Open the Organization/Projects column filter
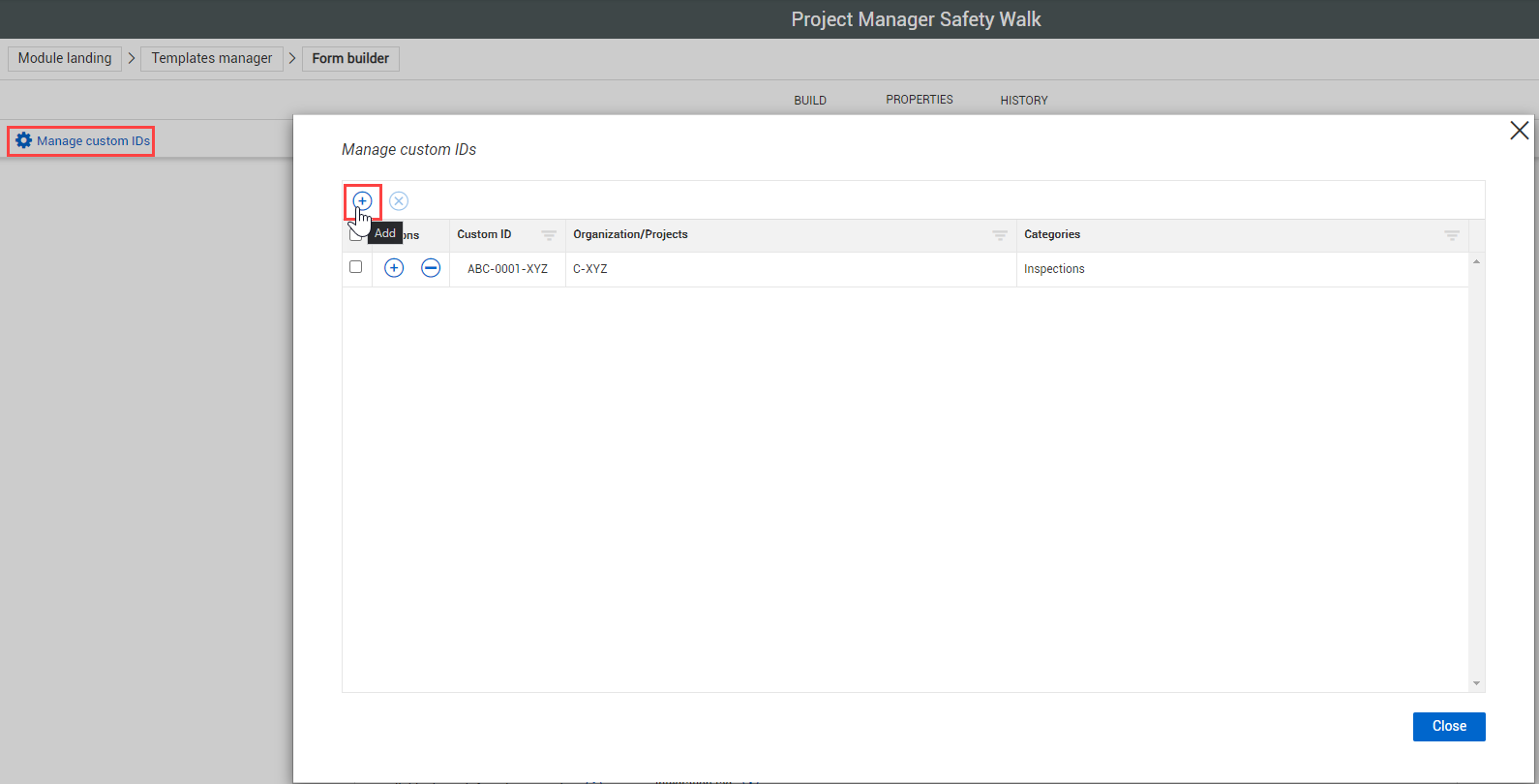This screenshot has height=784, width=1539. click(1000, 235)
